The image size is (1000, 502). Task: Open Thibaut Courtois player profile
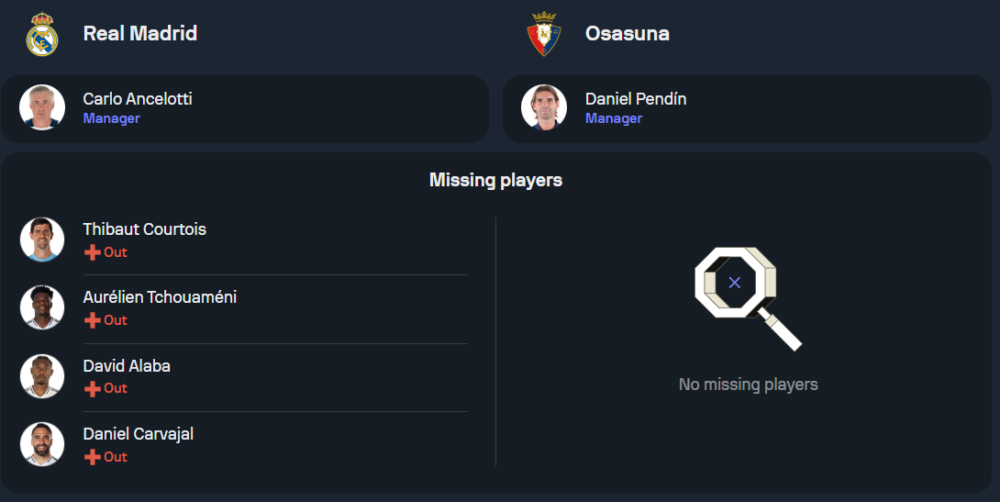point(144,229)
